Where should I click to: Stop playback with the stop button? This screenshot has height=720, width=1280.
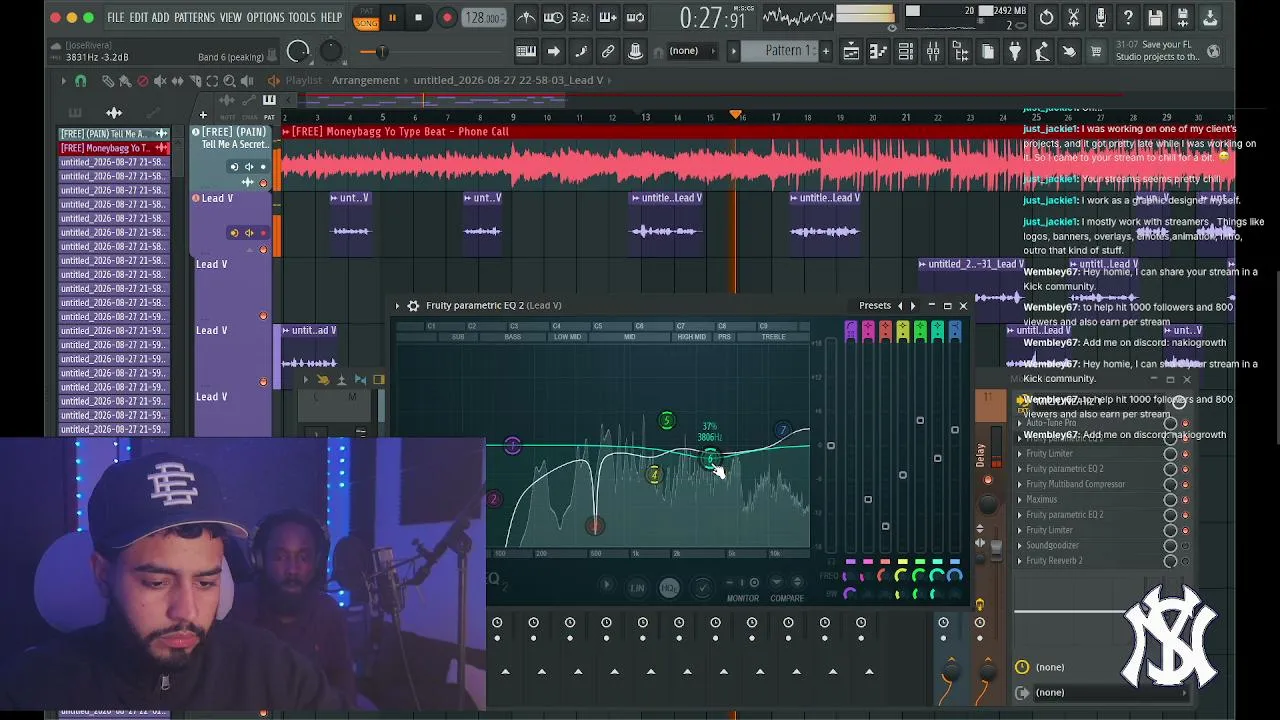(418, 17)
